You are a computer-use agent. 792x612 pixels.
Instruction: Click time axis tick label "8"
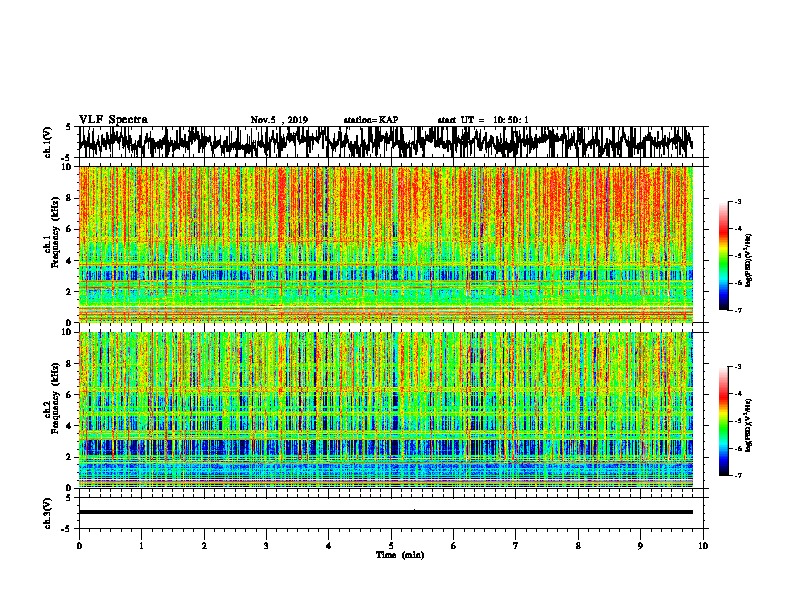(578, 546)
